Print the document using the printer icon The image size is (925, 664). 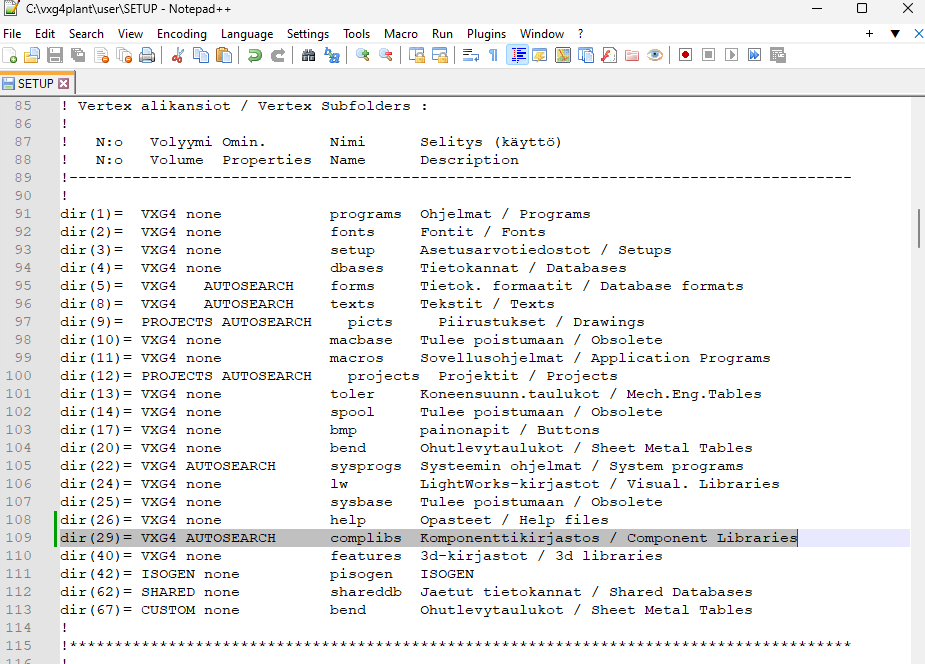[147, 55]
